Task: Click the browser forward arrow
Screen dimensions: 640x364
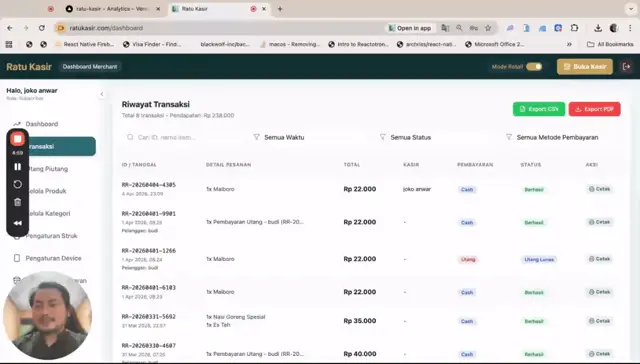Action: [26, 28]
